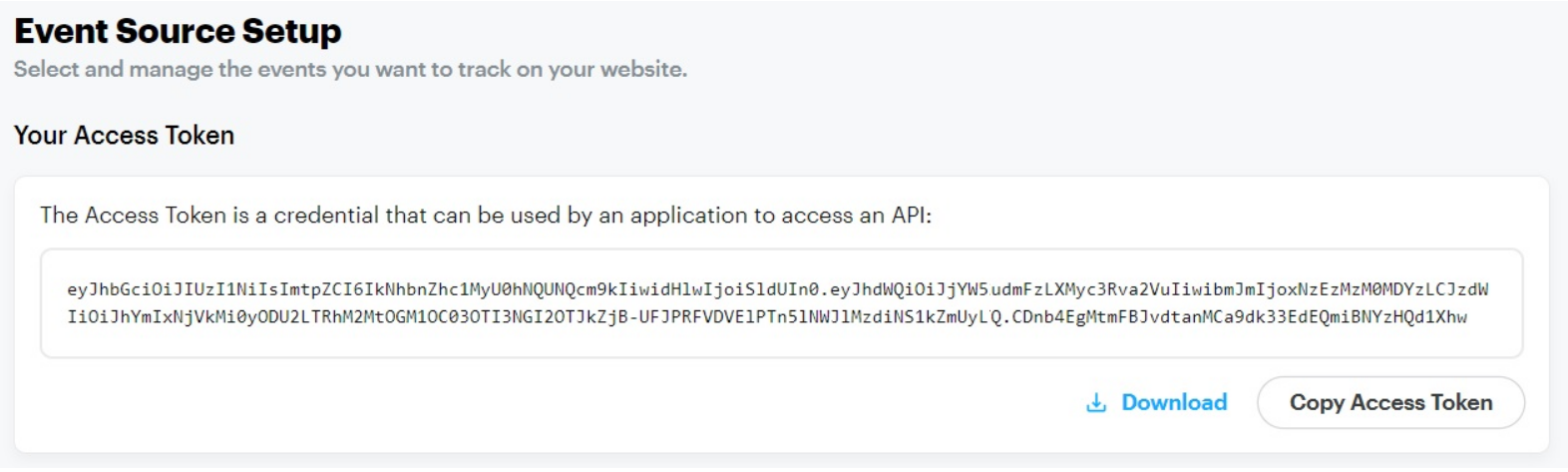Viewport: 1568px width, 472px height.
Task: Click the word "website" in the subtitle
Action: [x=646, y=70]
